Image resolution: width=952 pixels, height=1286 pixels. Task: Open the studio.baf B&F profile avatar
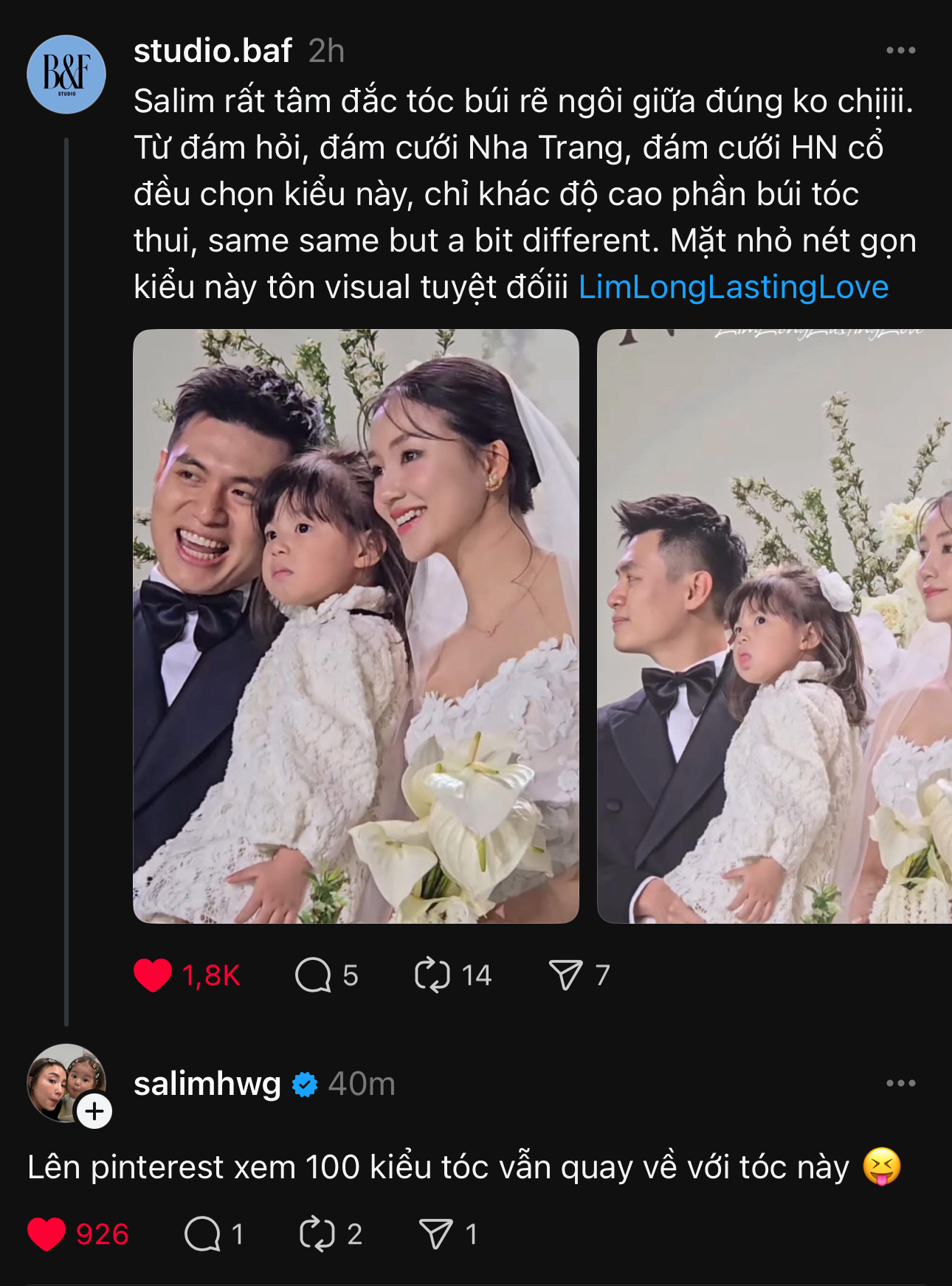pos(66,75)
